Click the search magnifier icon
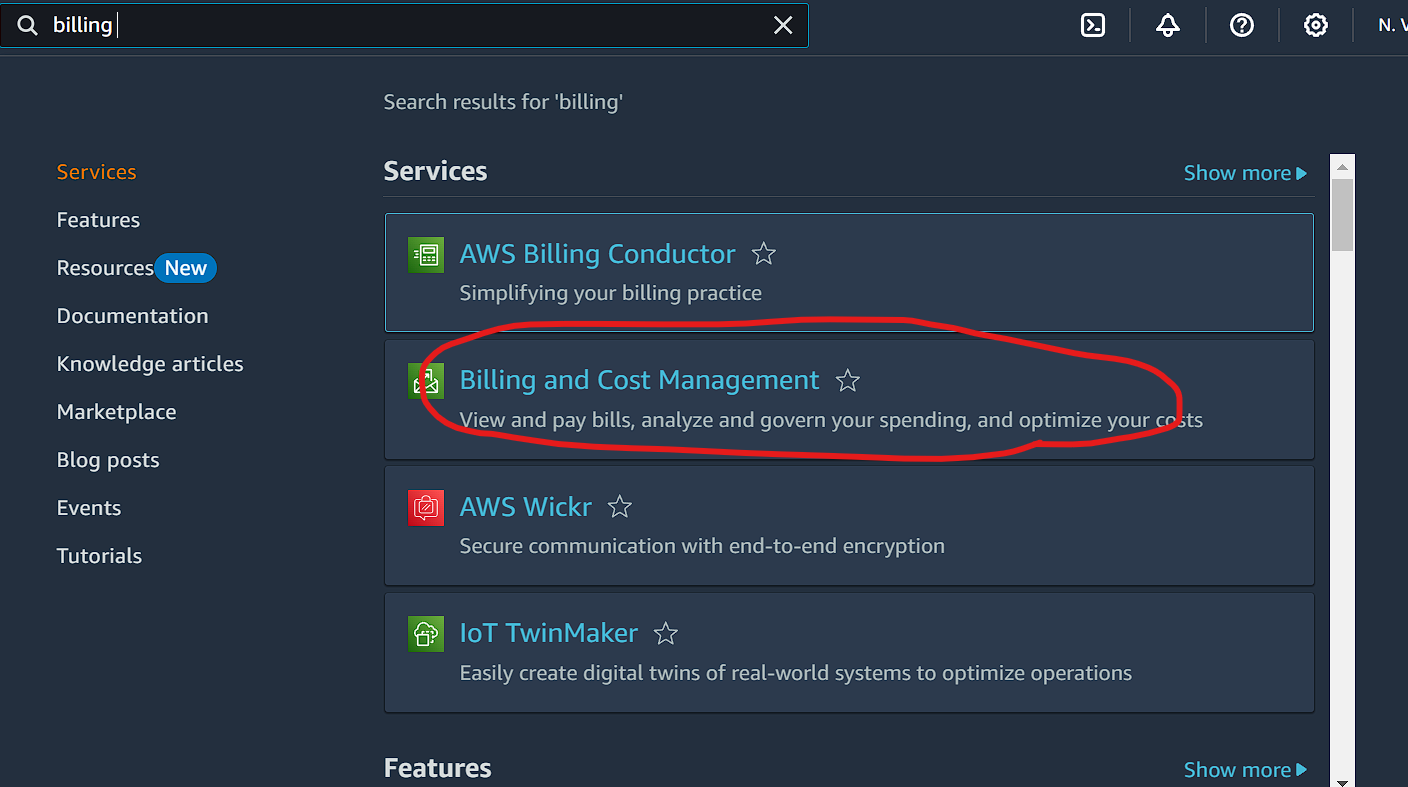This screenshot has width=1408, height=787. [27, 25]
